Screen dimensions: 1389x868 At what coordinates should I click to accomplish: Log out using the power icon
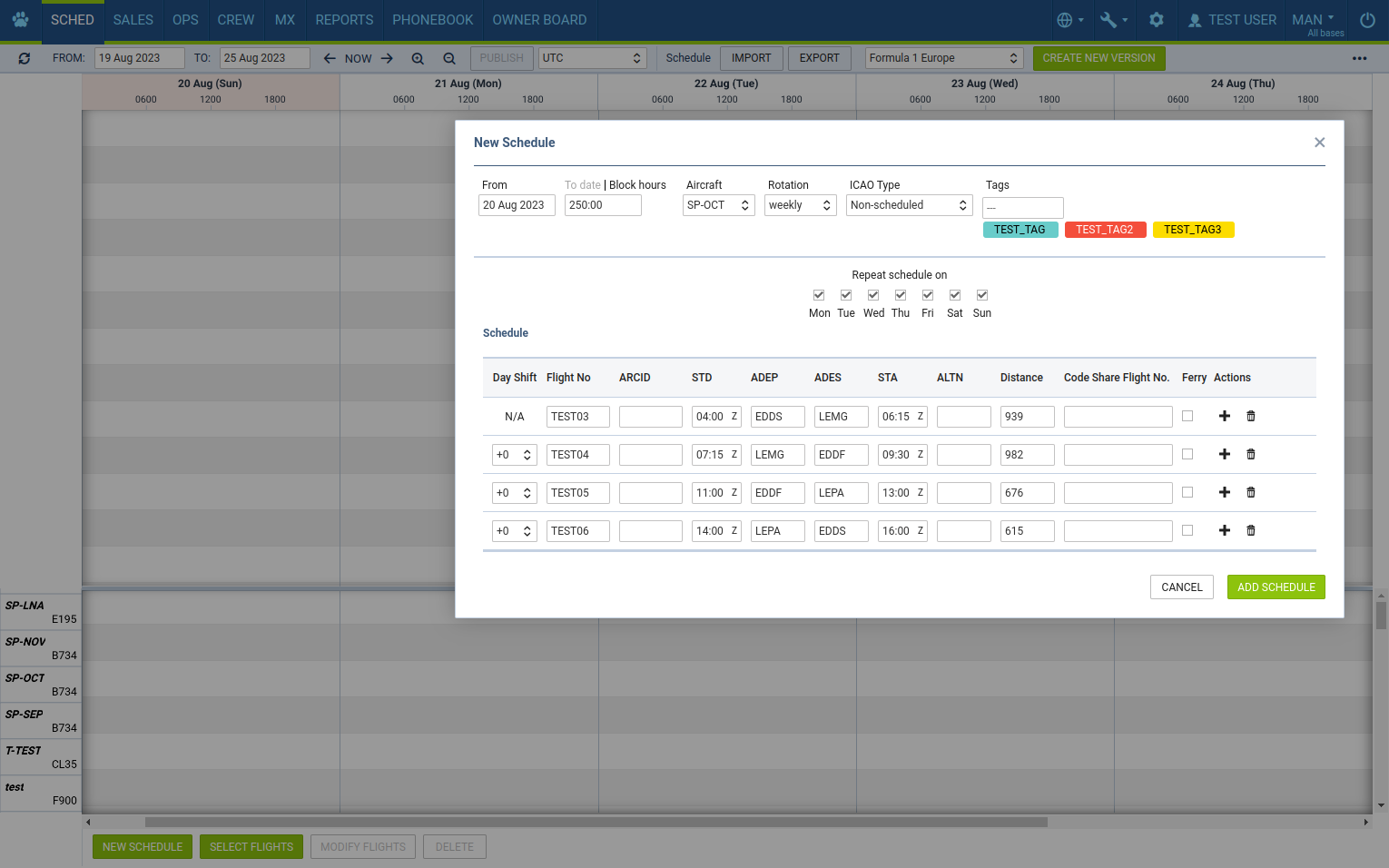pos(1367,20)
